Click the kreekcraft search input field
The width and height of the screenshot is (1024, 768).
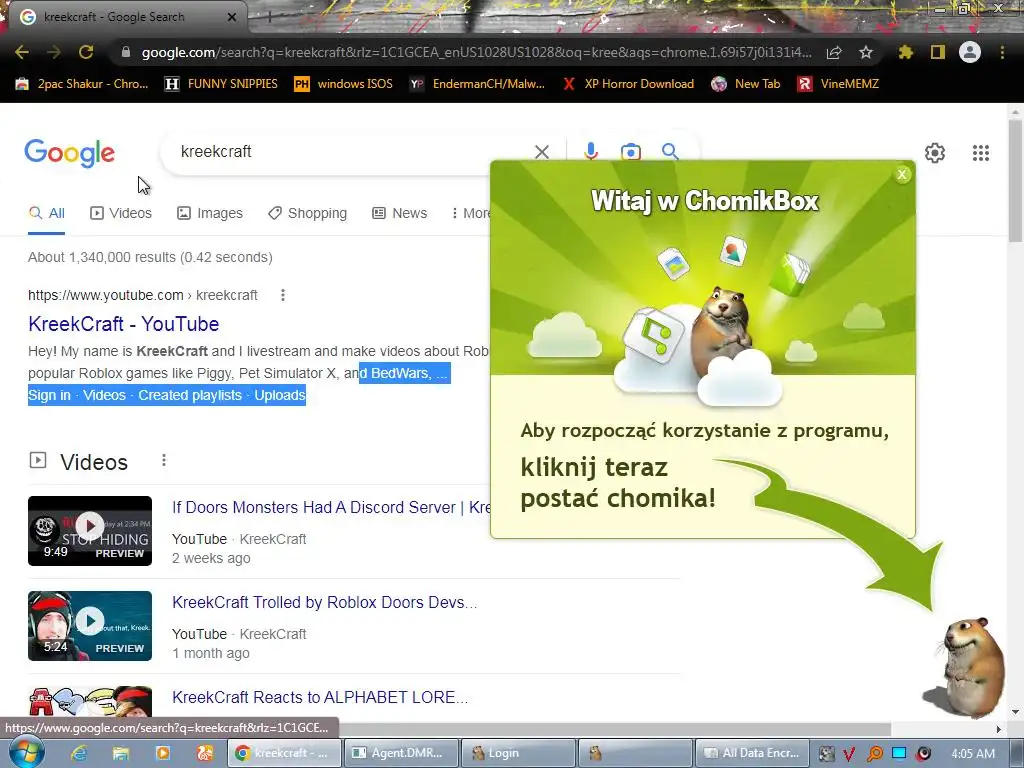click(346, 152)
